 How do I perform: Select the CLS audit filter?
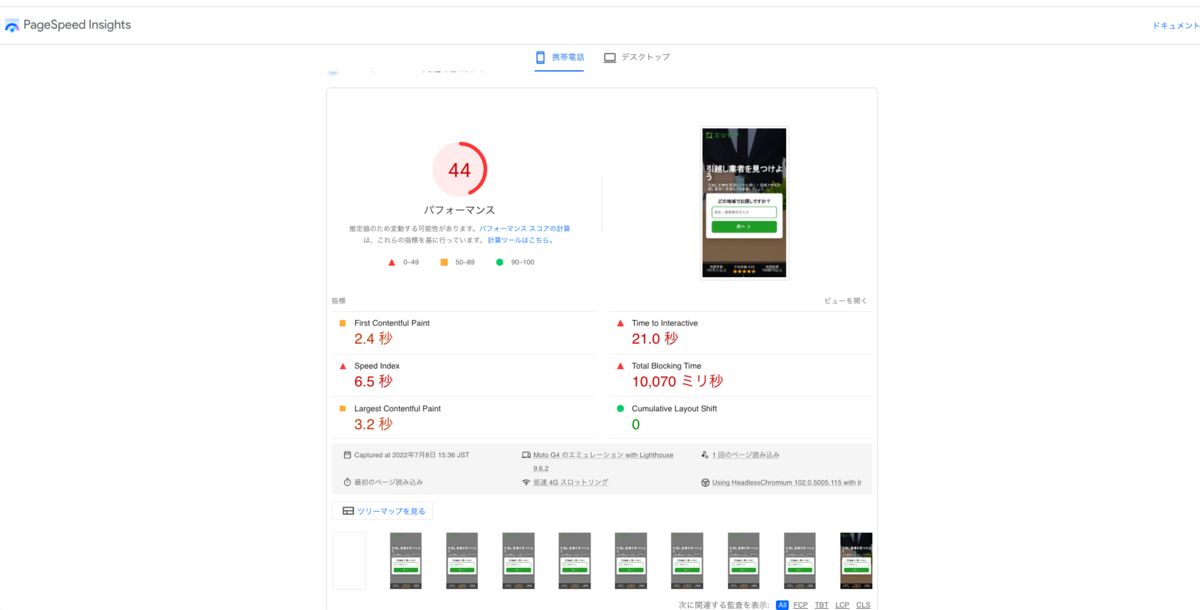pos(863,605)
